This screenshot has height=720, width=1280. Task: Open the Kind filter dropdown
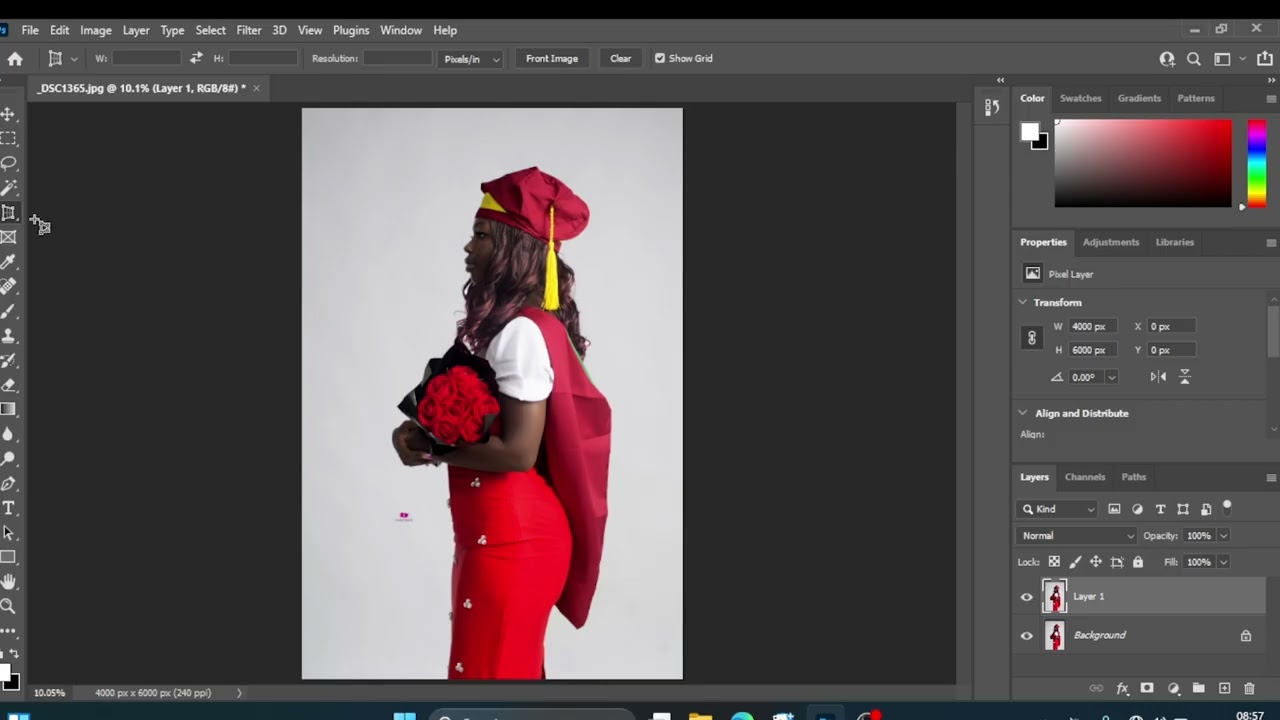point(1056,509)
